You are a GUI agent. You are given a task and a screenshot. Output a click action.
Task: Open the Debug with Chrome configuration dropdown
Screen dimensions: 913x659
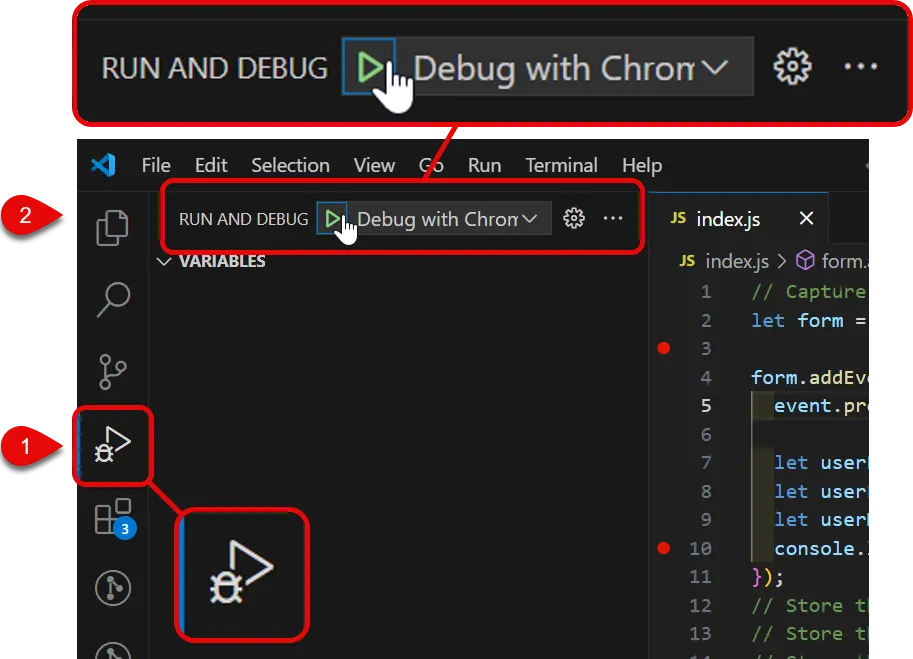click(530, 218)
